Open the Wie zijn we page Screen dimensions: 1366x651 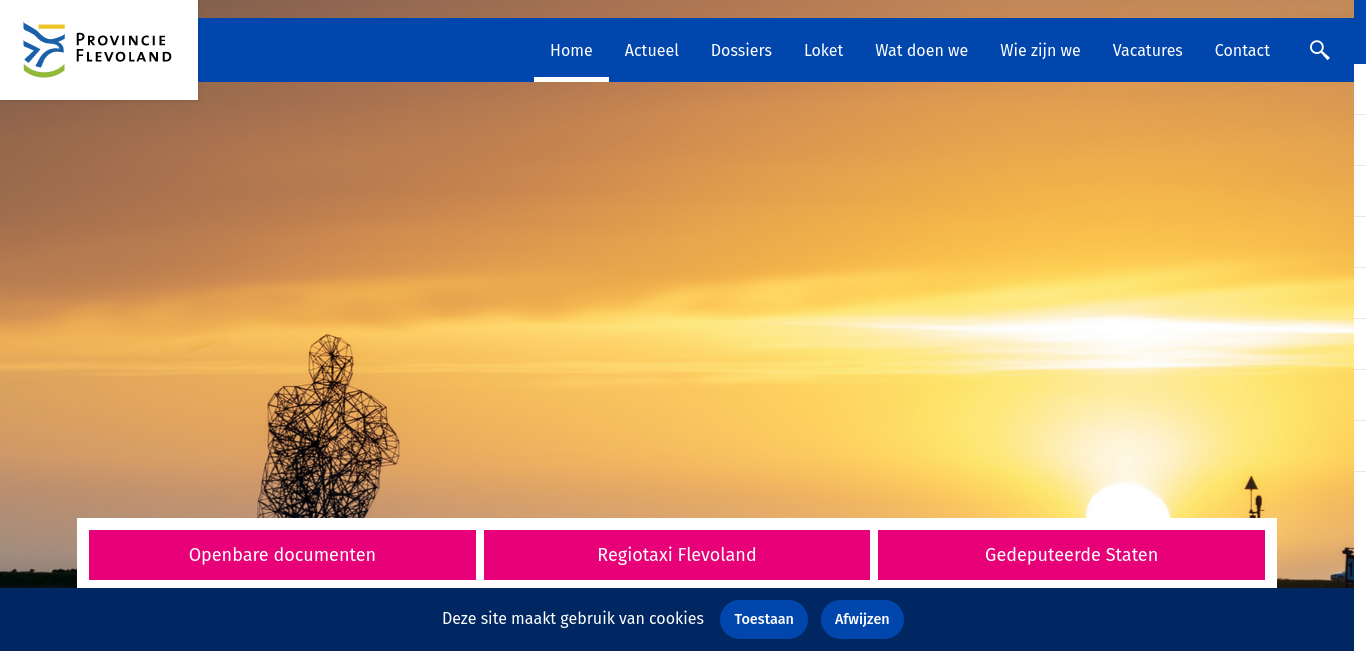[x=1040, y=50]
